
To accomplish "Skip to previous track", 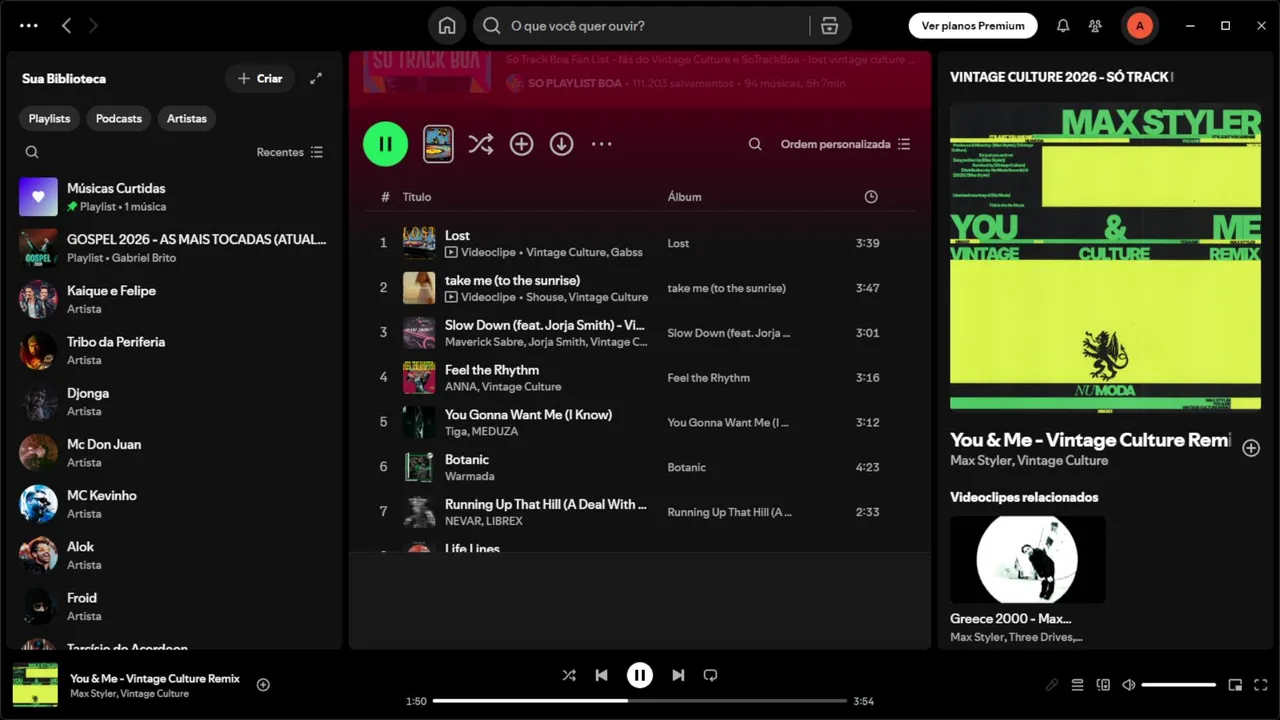I will [x=601, y=675].
